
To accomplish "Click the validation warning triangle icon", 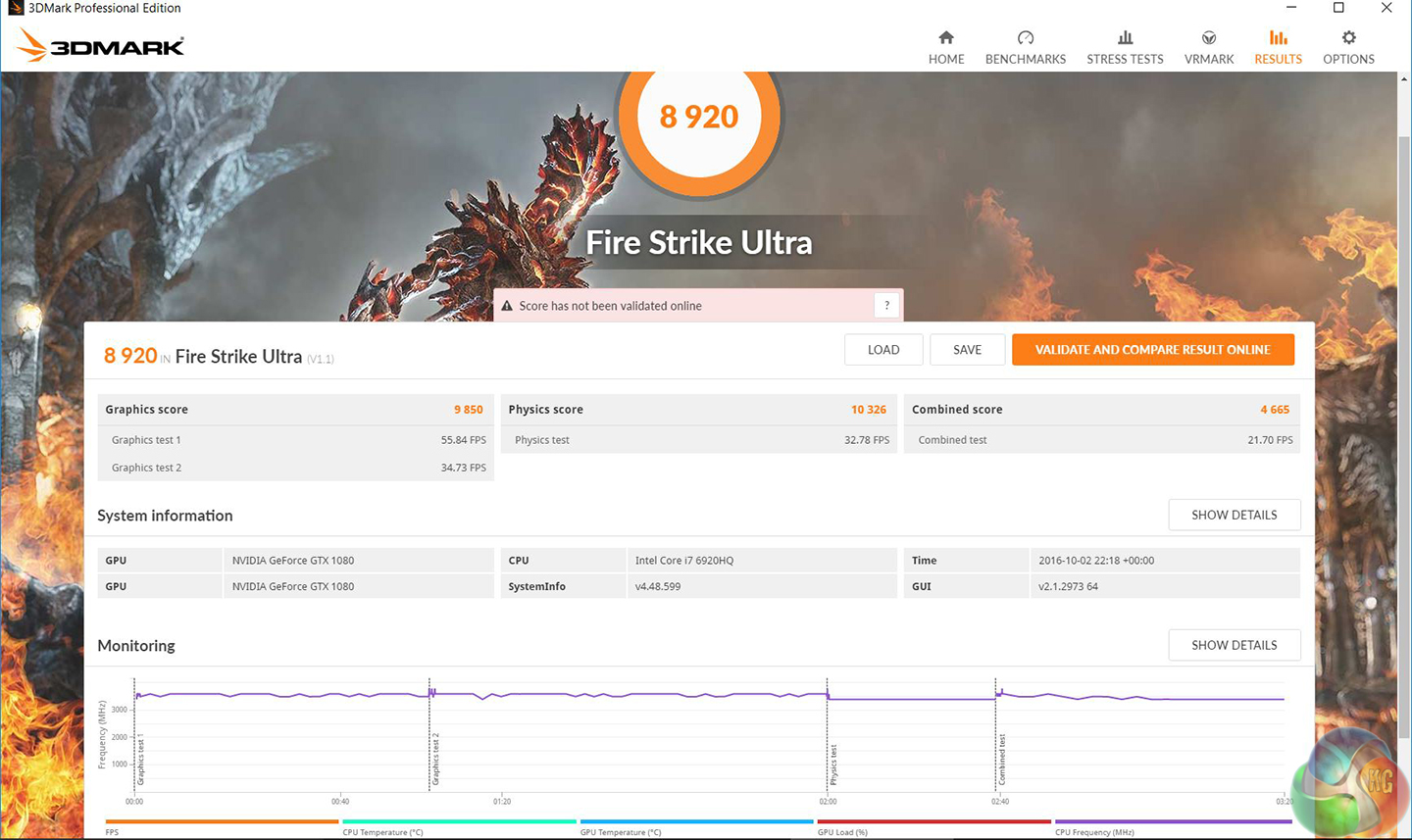I will tap(507, 306).
